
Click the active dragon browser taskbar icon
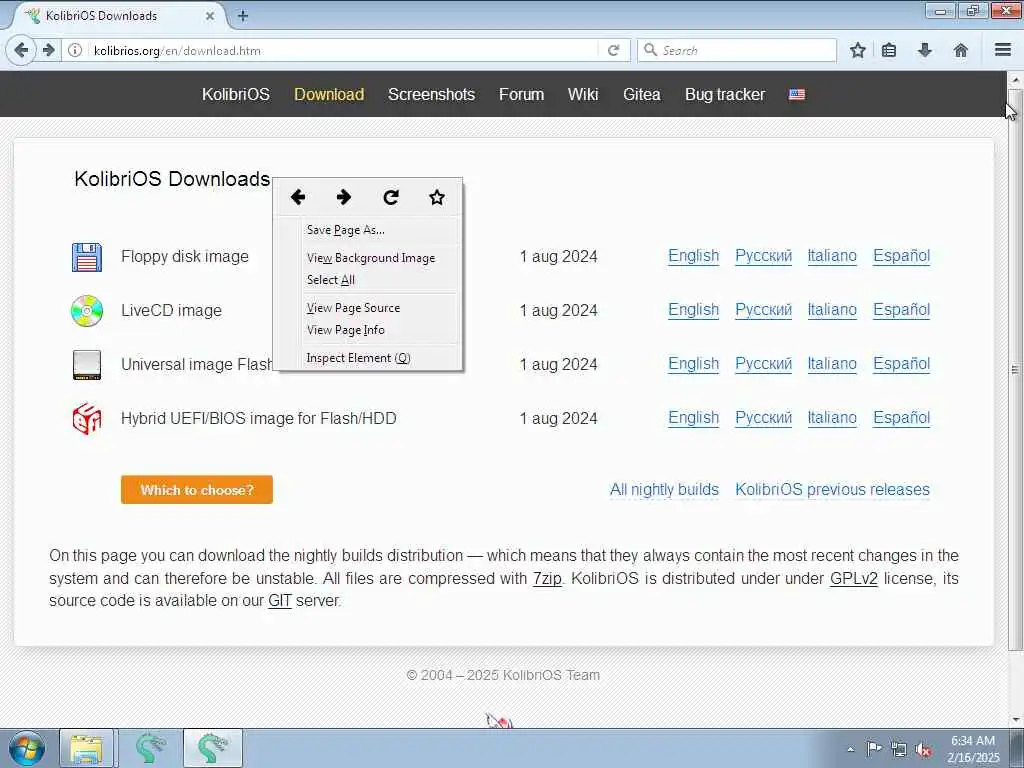(x=213, y=749)
